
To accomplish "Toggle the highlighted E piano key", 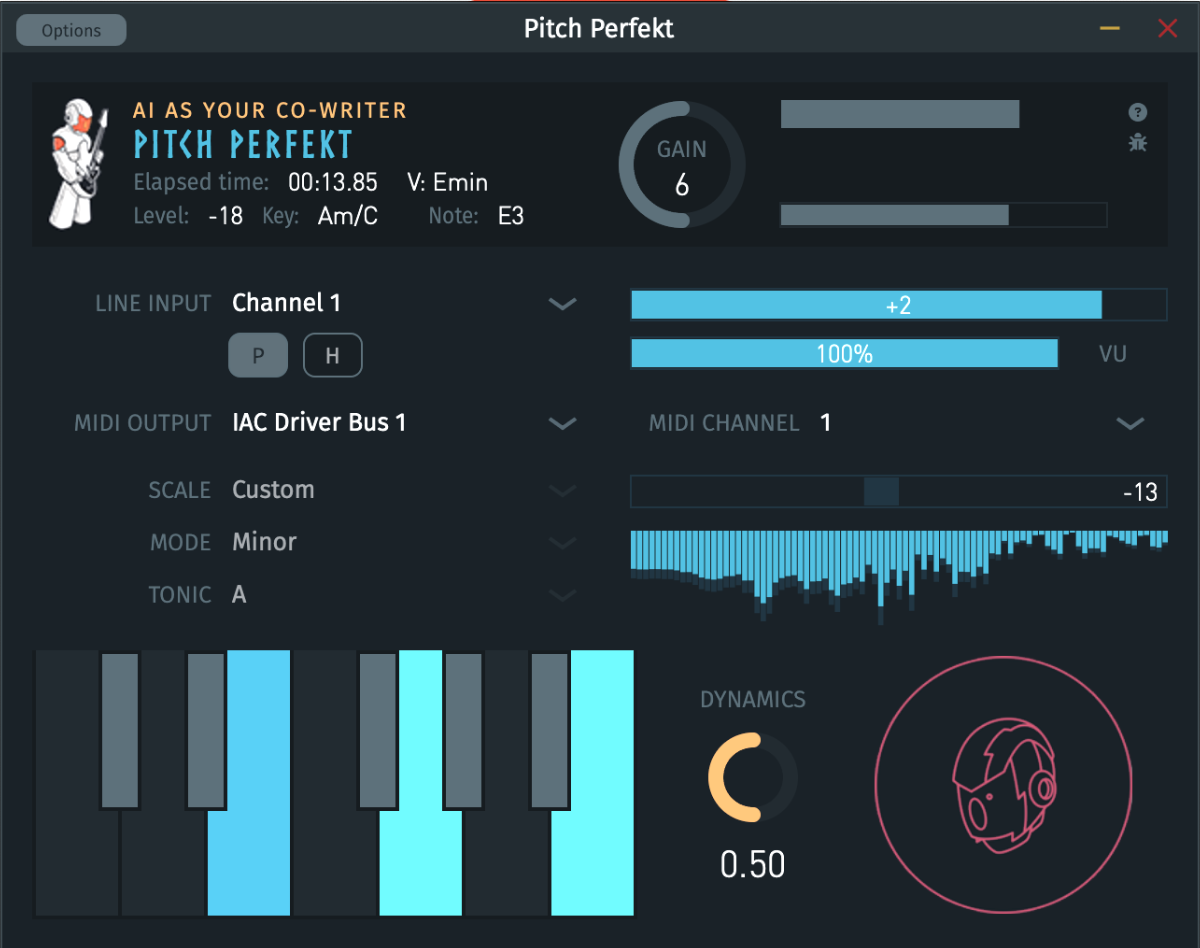I will pyautogui.click(x=249, y=862).
